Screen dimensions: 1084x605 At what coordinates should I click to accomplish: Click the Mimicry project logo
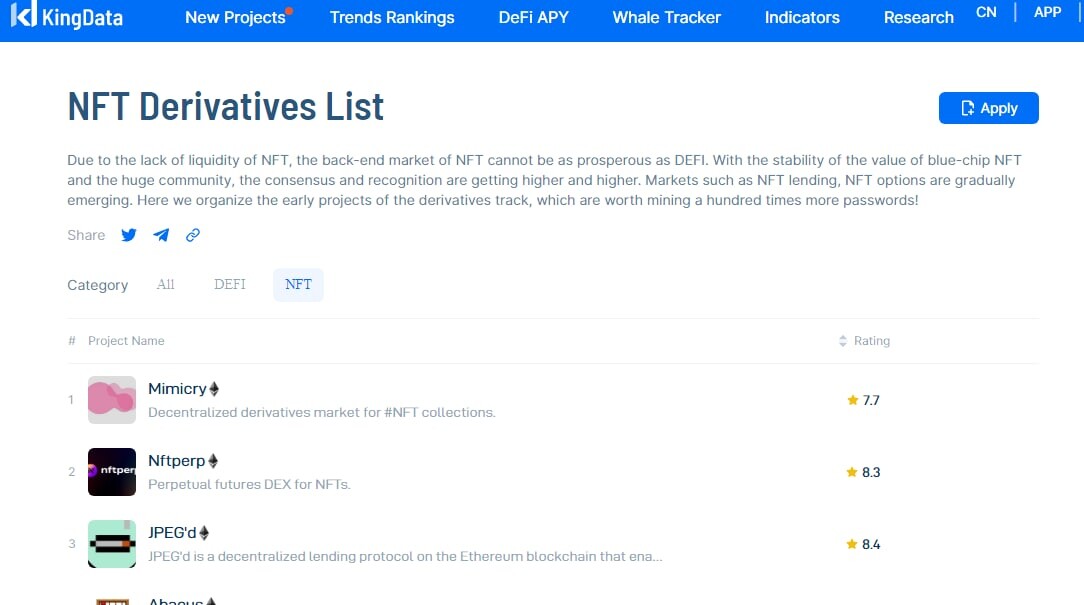pos(112,400)
